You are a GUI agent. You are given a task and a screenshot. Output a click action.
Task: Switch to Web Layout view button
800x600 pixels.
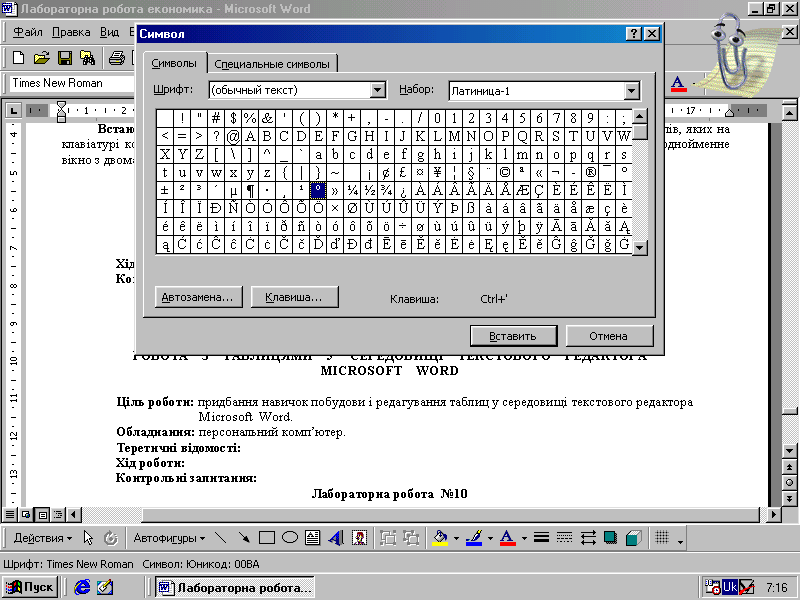26,514
